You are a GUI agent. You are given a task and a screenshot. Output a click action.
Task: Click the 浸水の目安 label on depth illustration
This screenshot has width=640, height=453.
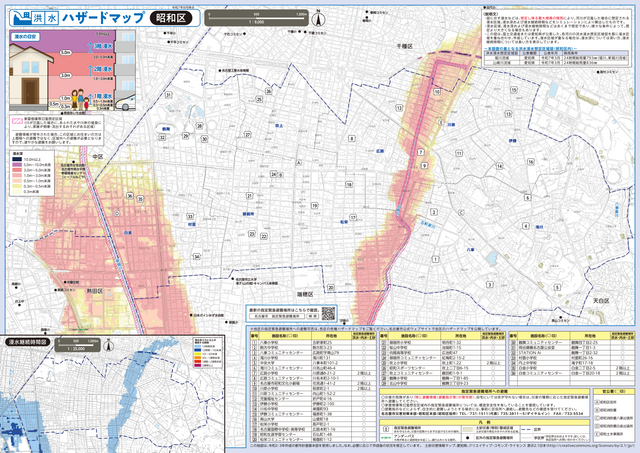click(x=27, y=37)
